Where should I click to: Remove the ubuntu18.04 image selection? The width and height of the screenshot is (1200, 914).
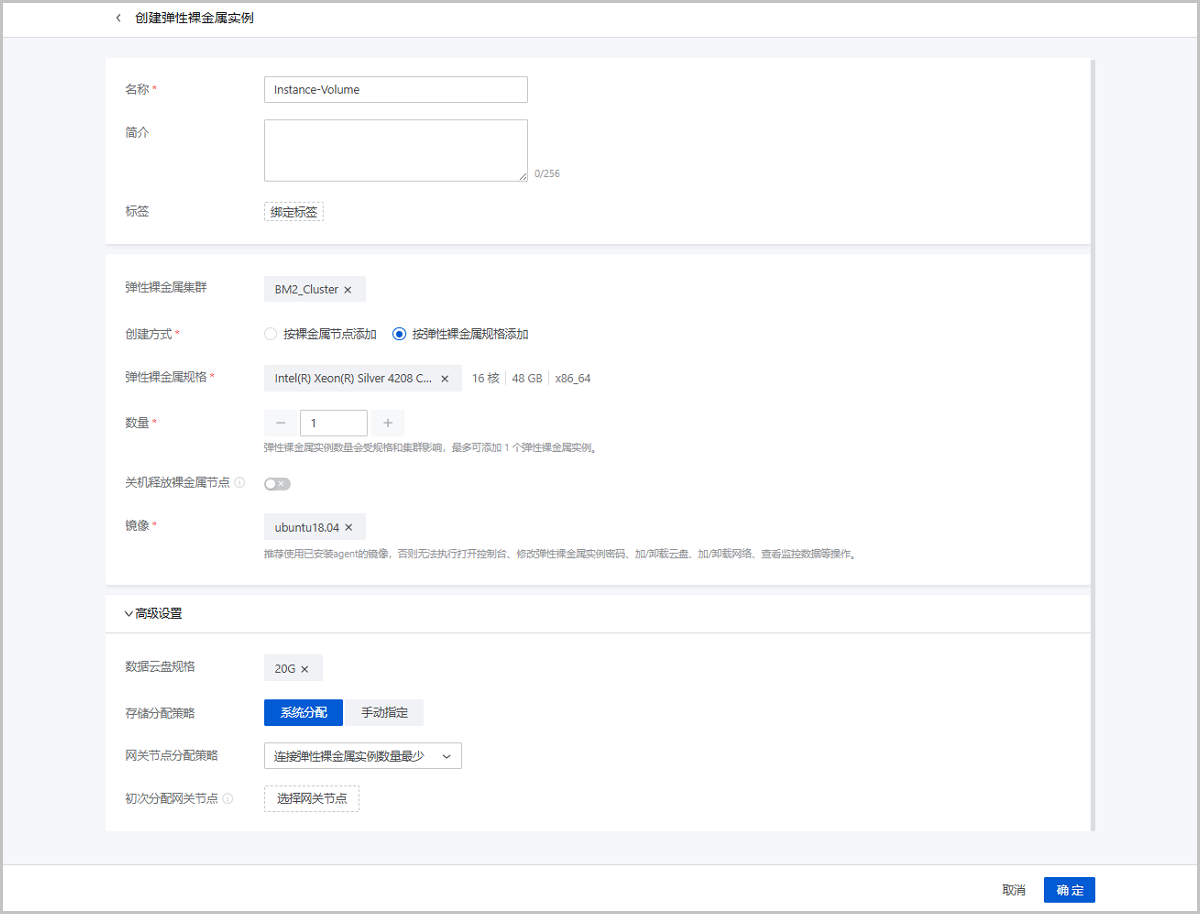(349, 527)
